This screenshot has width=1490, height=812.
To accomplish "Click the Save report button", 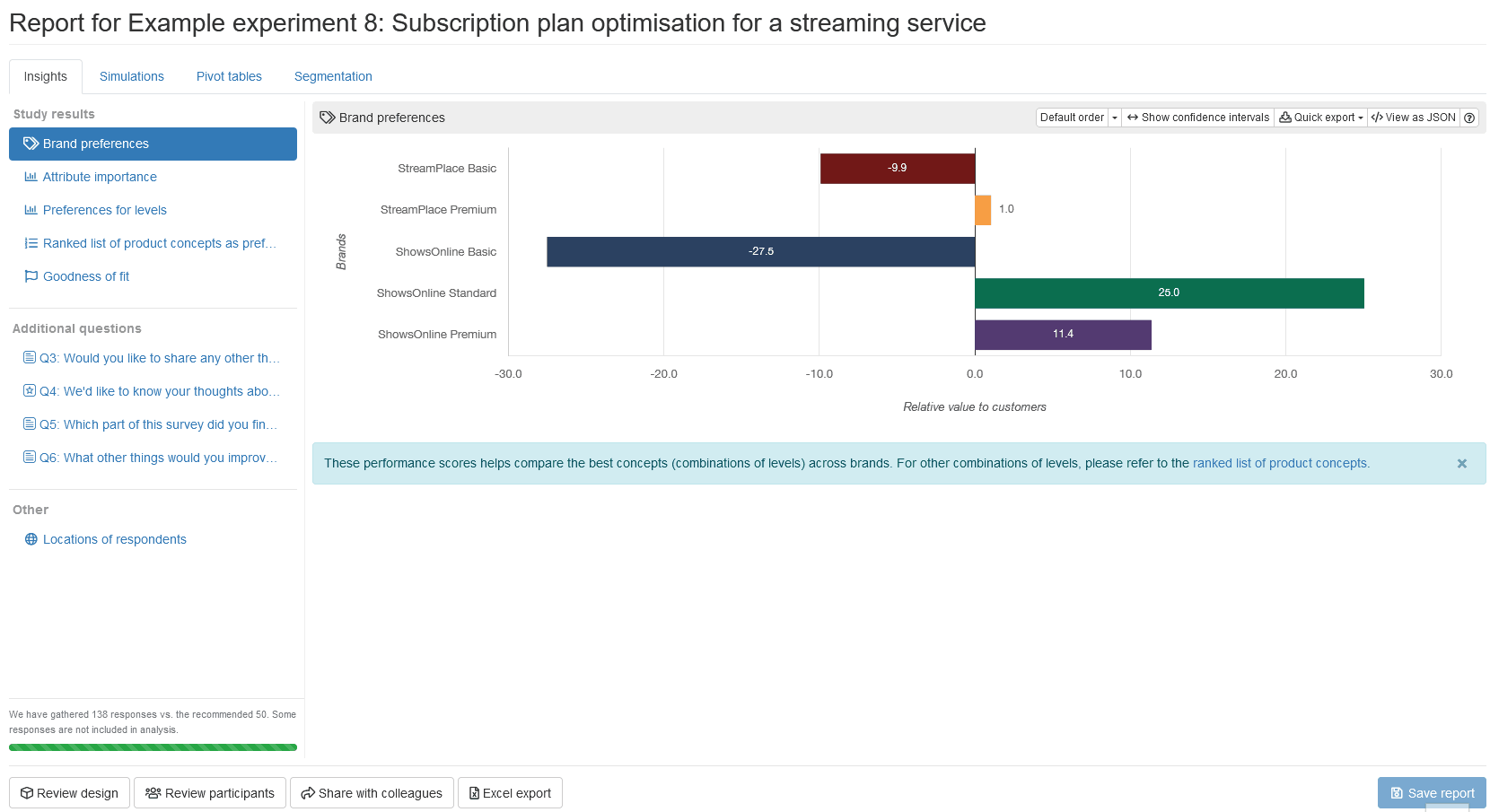I will [1432, 793].
